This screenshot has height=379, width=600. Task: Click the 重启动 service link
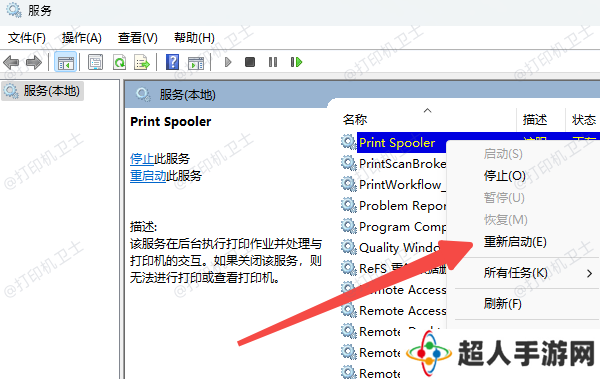(148, 176)
